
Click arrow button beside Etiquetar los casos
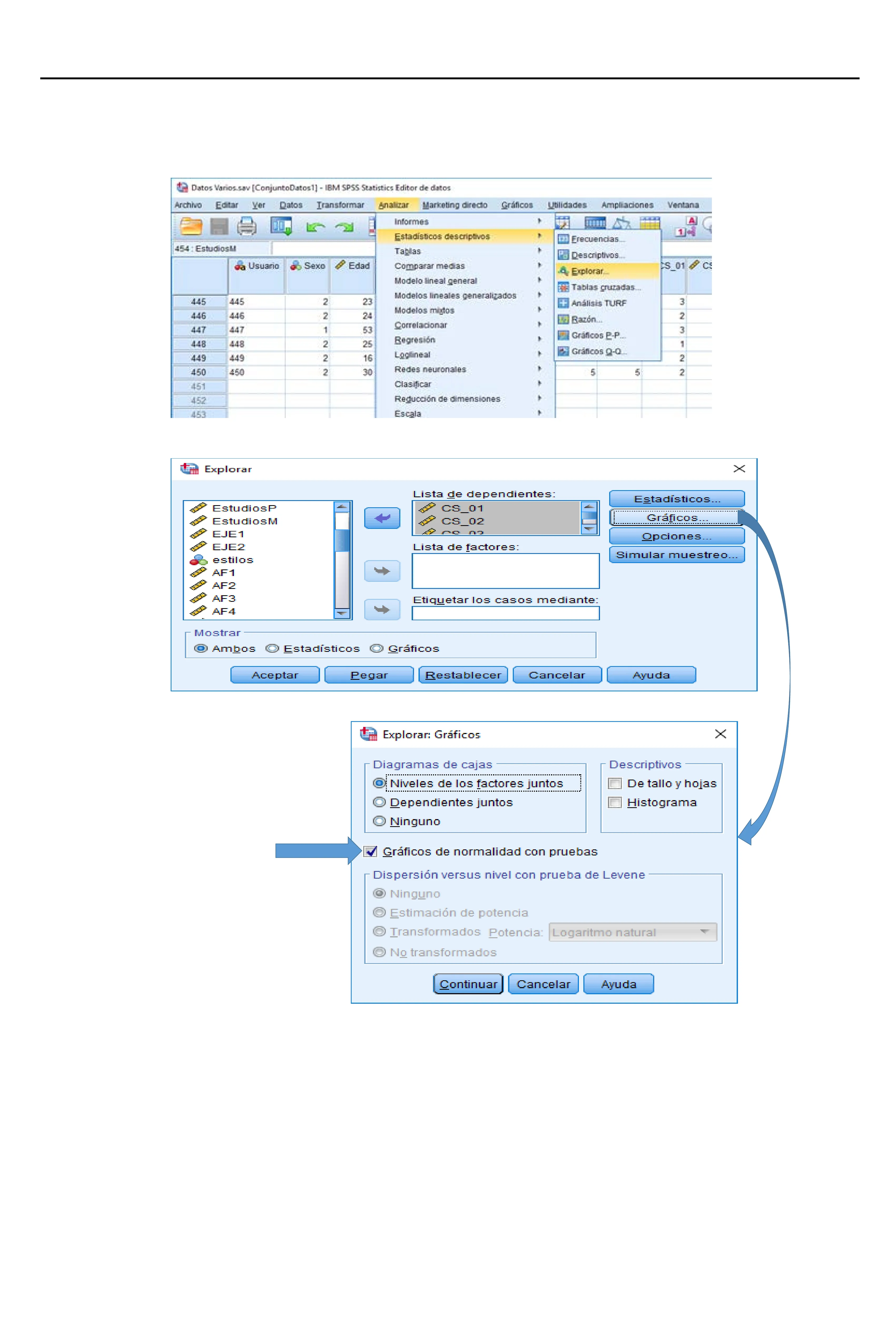click(382, 610)
